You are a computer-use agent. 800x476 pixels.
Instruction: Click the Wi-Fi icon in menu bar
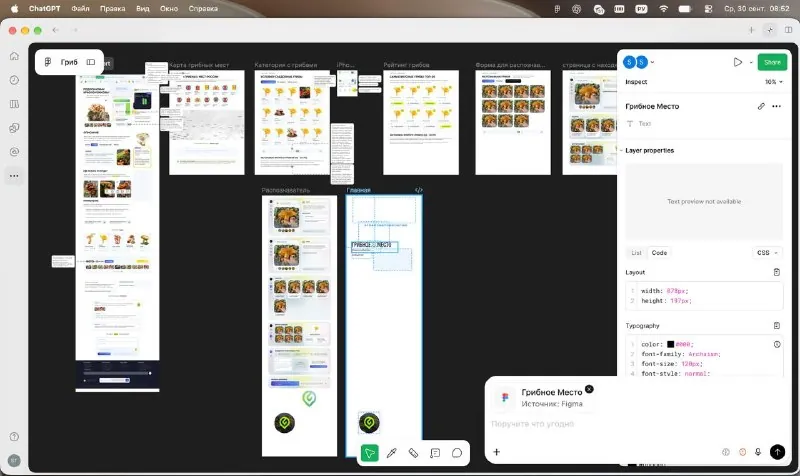tap(663, 9)
